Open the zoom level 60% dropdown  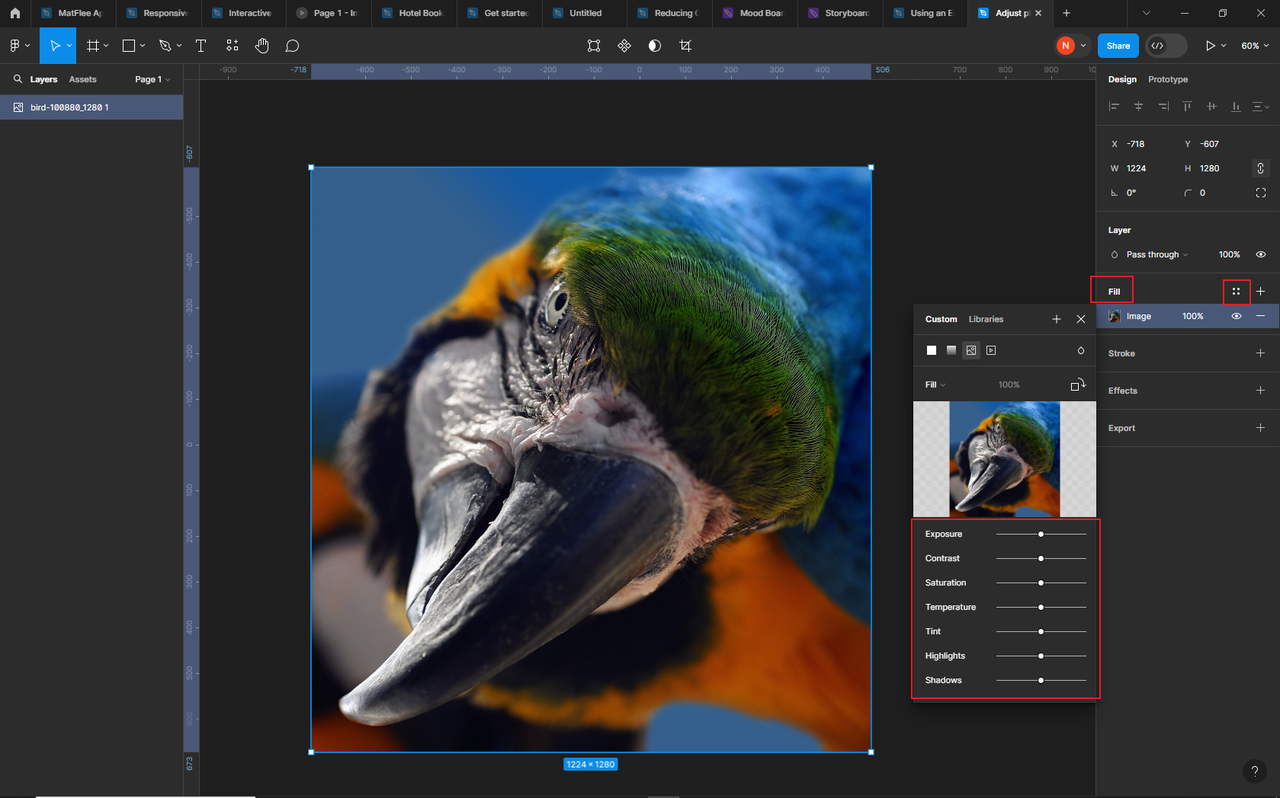click(1257, 45)
